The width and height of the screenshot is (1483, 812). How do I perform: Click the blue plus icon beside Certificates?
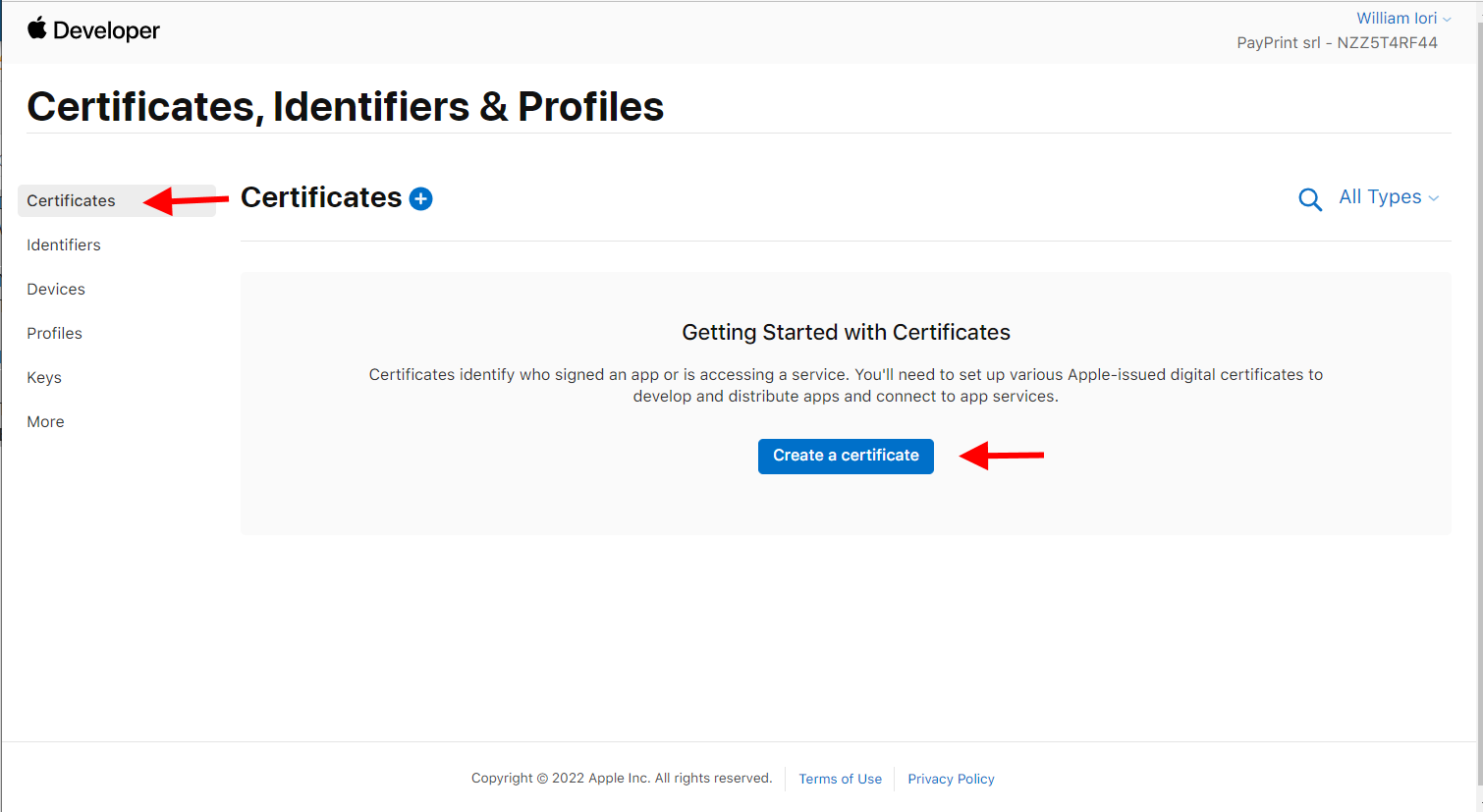point(420,198)
